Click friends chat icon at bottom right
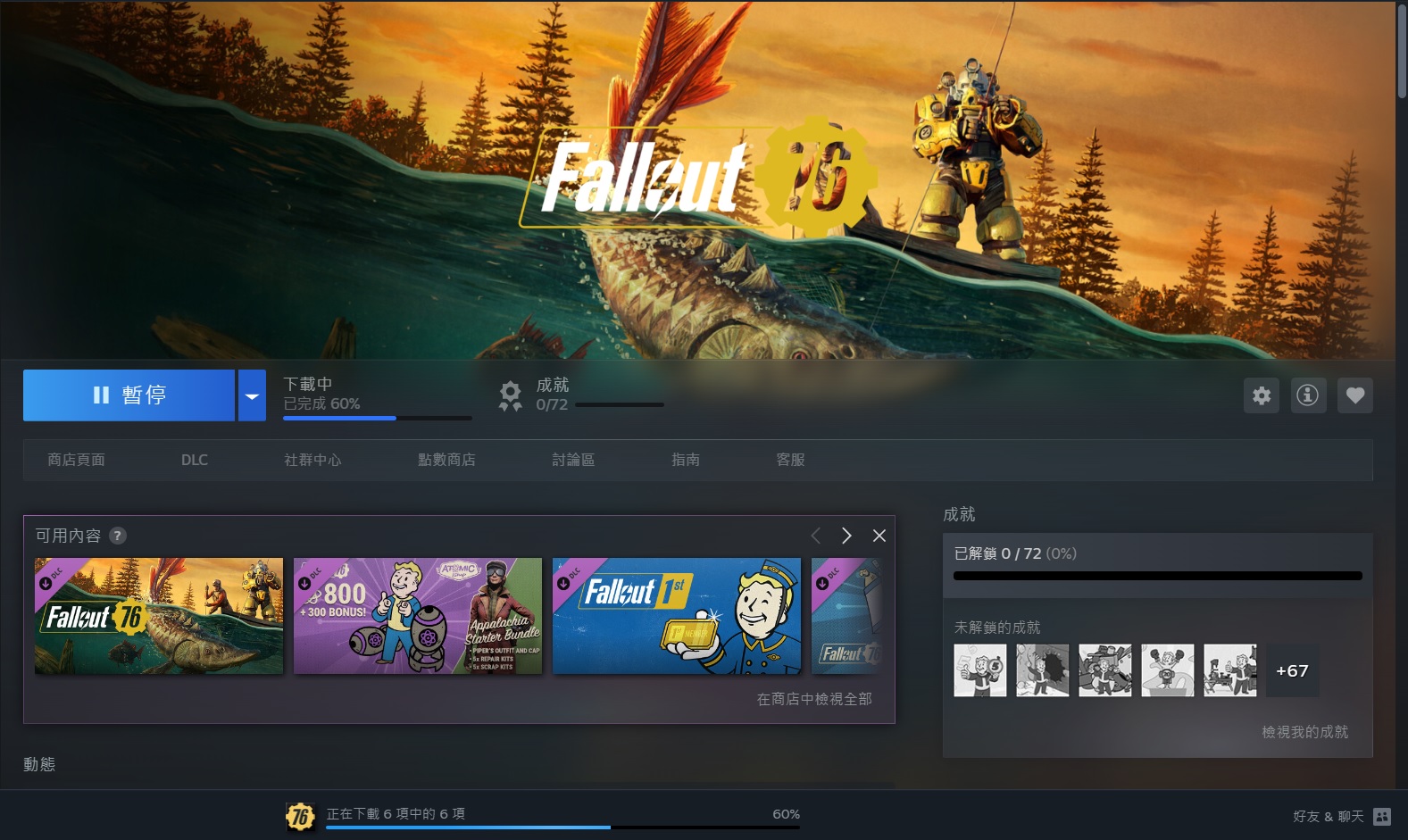 (1382, 816)
